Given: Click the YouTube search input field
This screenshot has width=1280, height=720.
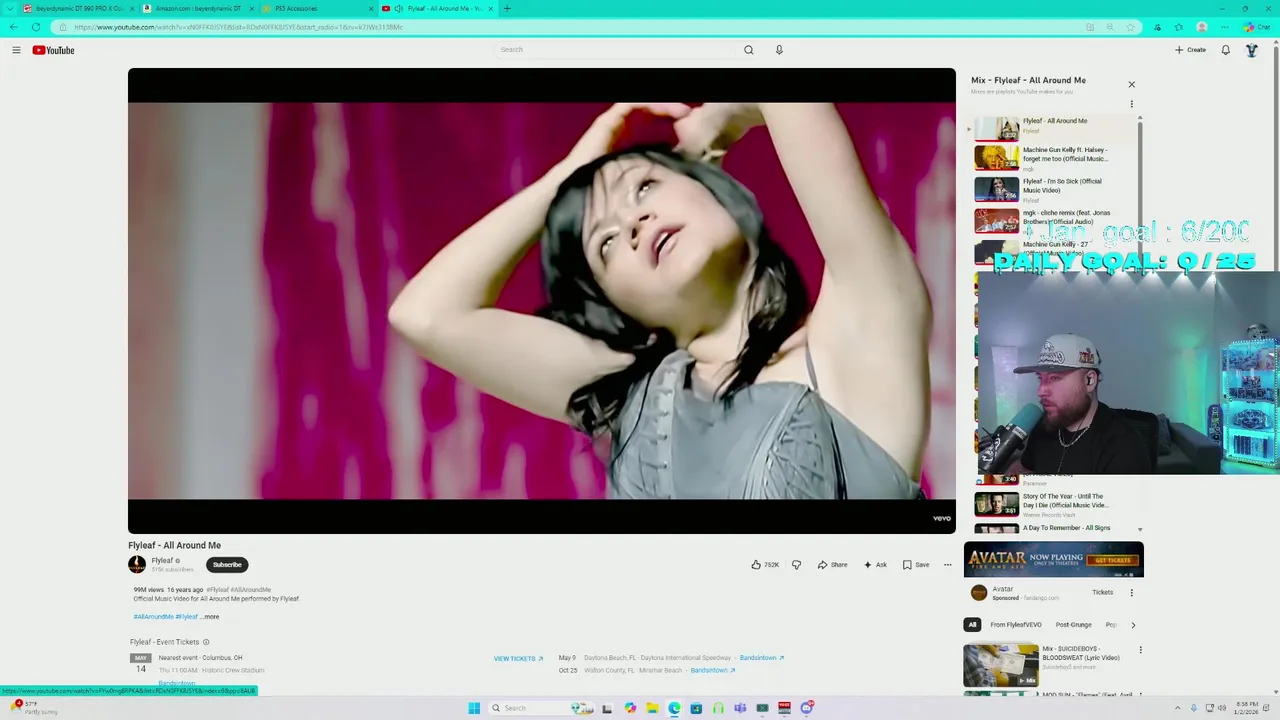Looking at the screenshot, I should point(615,50).
